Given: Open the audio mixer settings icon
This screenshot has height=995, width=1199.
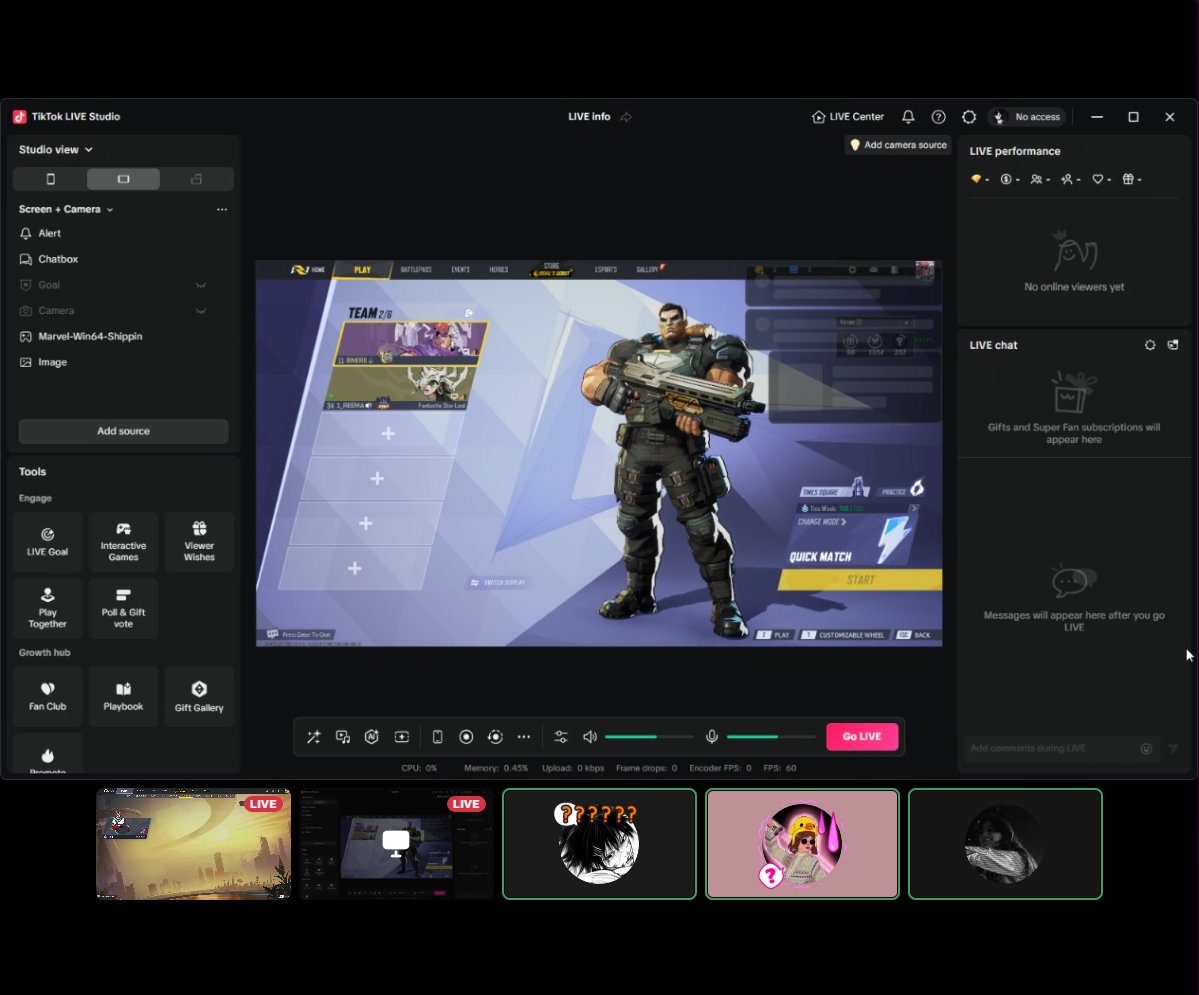Looking at the screenshot, I should [561, 736].
